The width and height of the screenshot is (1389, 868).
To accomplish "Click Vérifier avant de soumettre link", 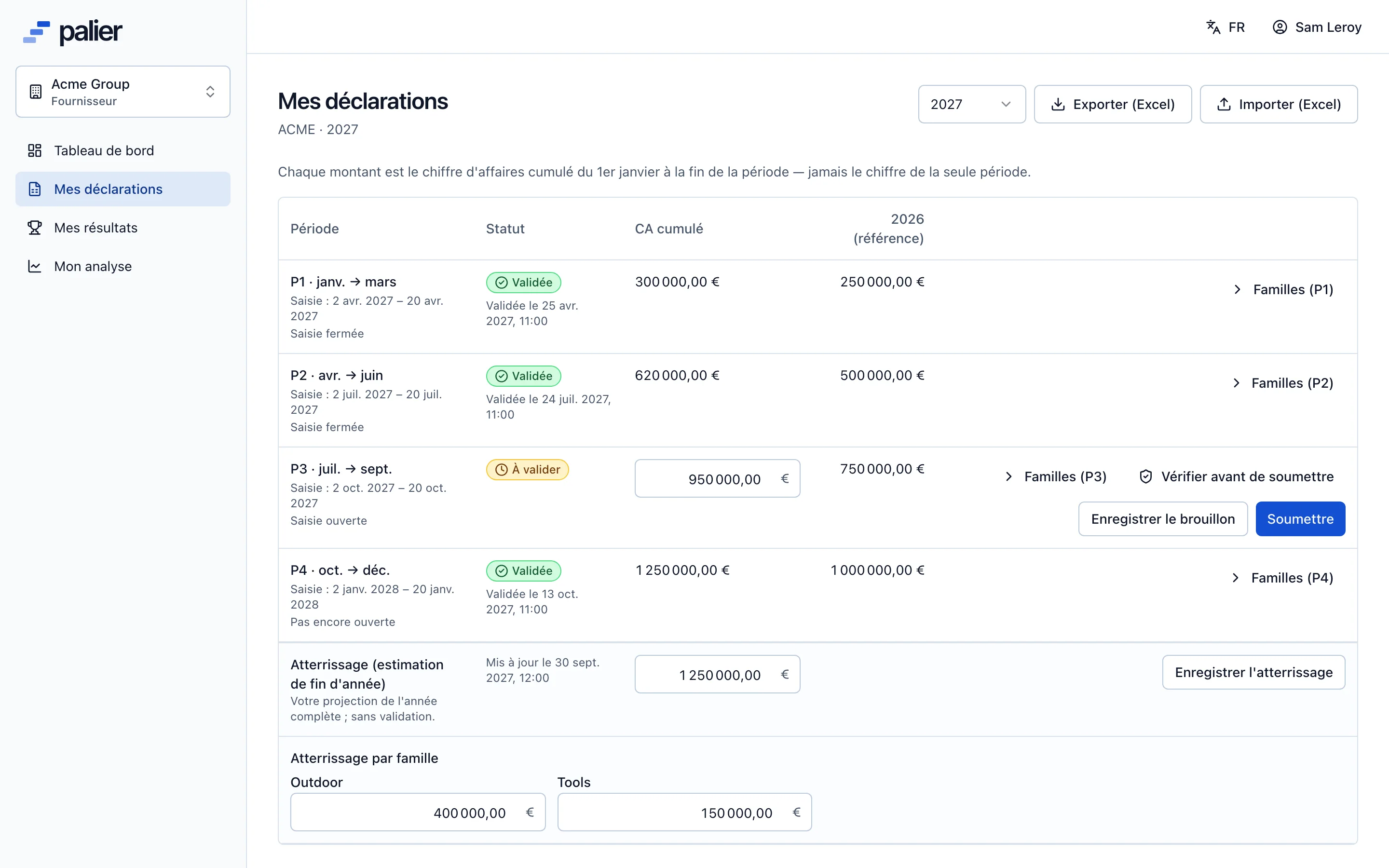I will click(1236, 476).
